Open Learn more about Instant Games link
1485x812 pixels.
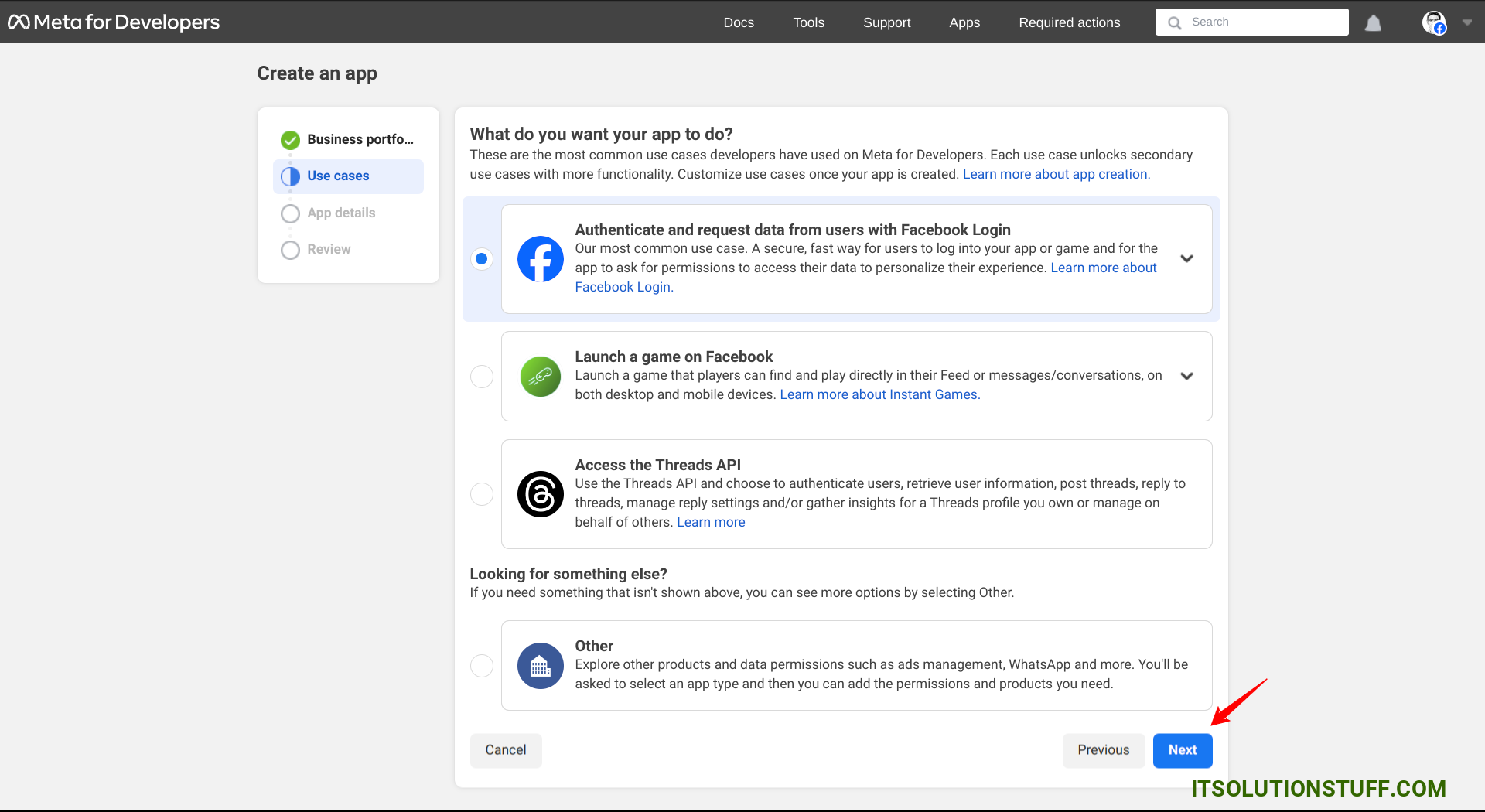pyautogui.click(x=879, y=394)
